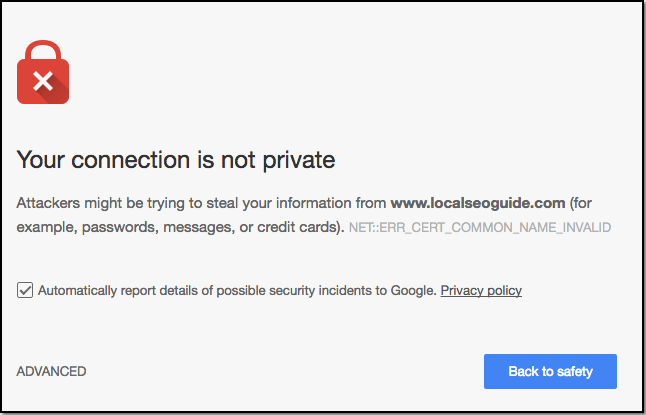Image resolution: width=646 pixels, height=415 pixels.
Task: Return to safety using the blue button
Action: tap(550, 371)
